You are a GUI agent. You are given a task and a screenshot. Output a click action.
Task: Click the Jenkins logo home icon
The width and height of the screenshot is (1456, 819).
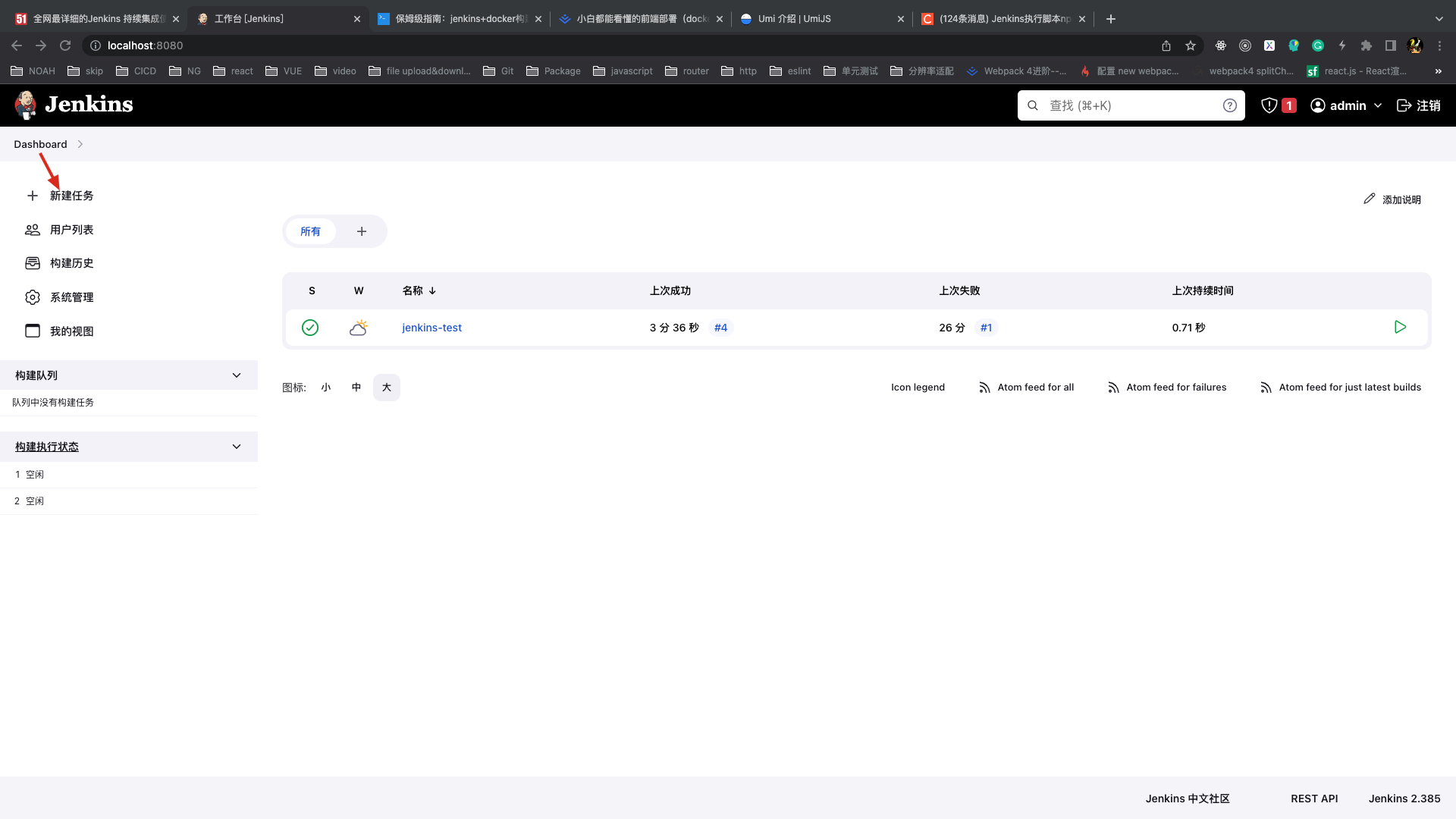tap(25, 104)
